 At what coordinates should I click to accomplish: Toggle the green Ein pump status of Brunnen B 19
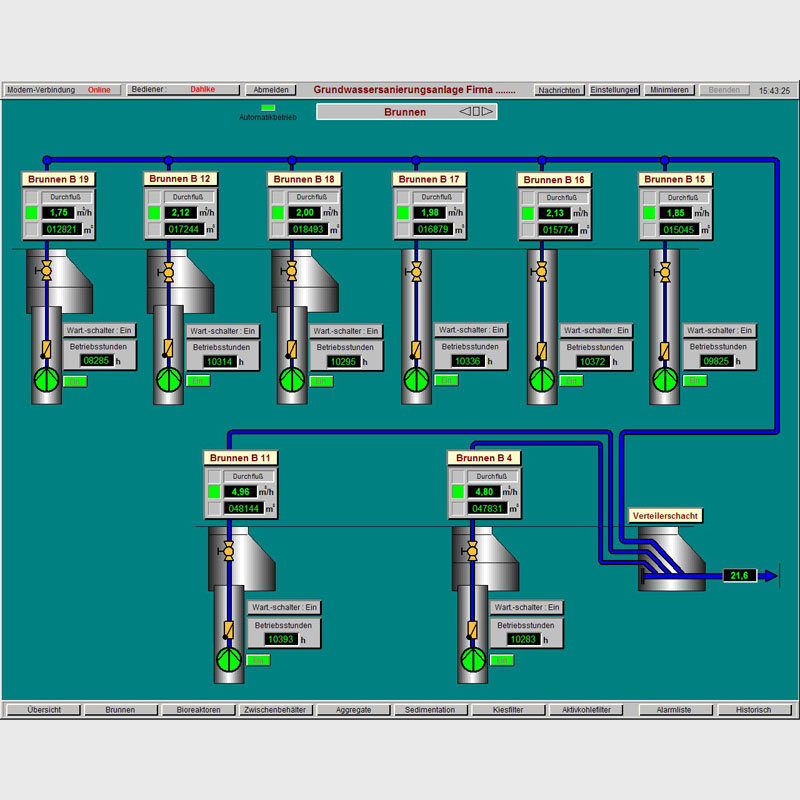pyautogui.click(x=75, y=381)
